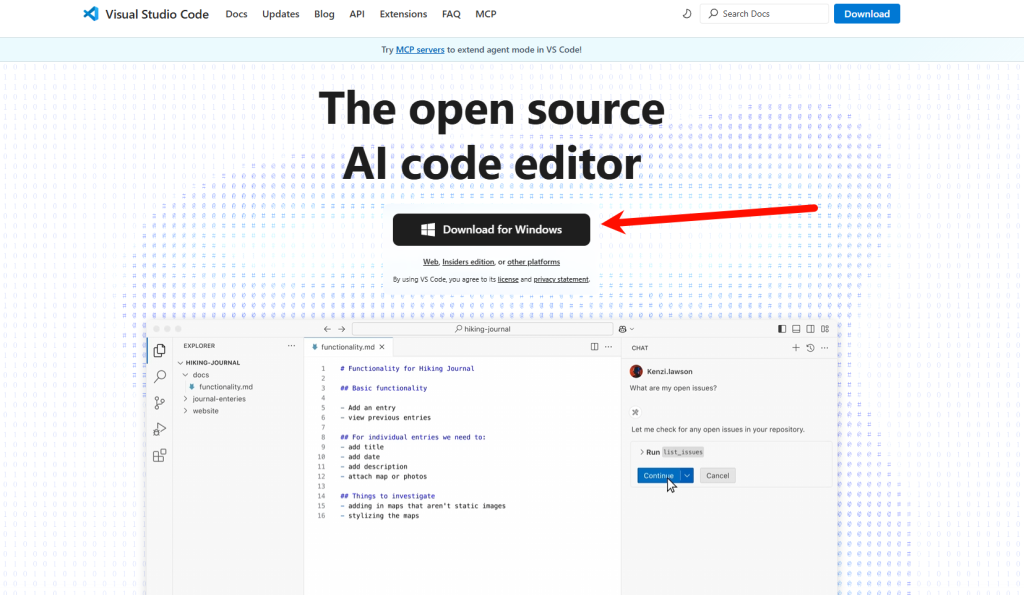Open the Run and Debug icon
The width and height of the screenshot is (1024, 595).
pos(159,429)
